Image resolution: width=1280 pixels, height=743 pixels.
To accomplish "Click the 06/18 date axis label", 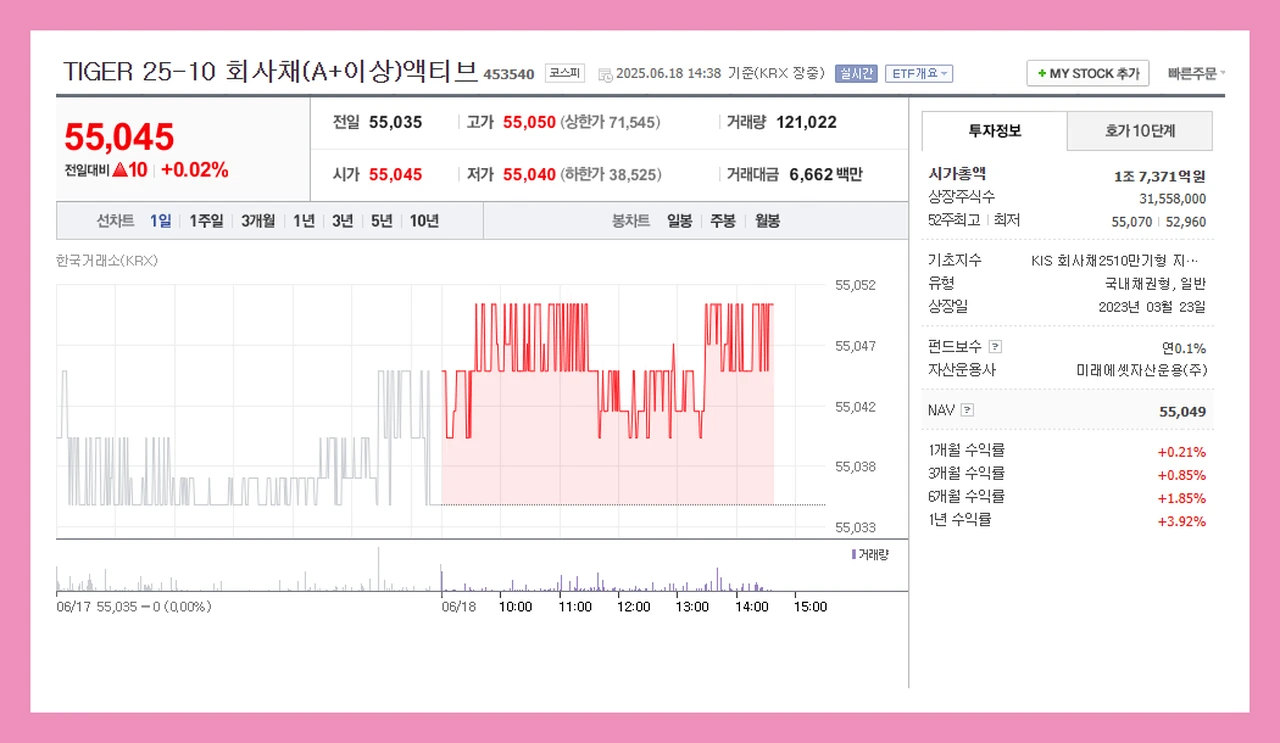I will [459, 606].
